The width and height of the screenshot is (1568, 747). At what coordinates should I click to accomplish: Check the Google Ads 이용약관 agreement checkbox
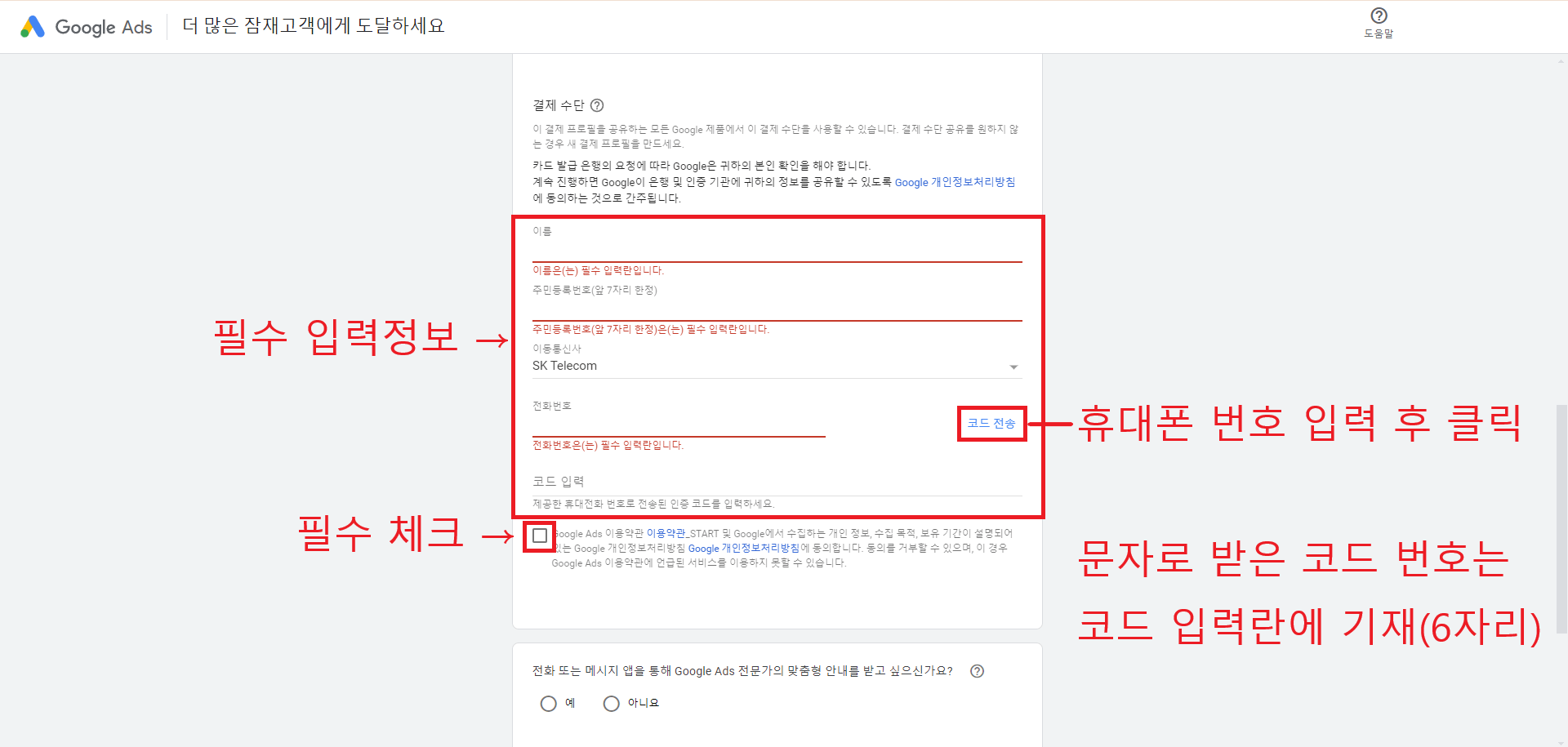(538, 535)
